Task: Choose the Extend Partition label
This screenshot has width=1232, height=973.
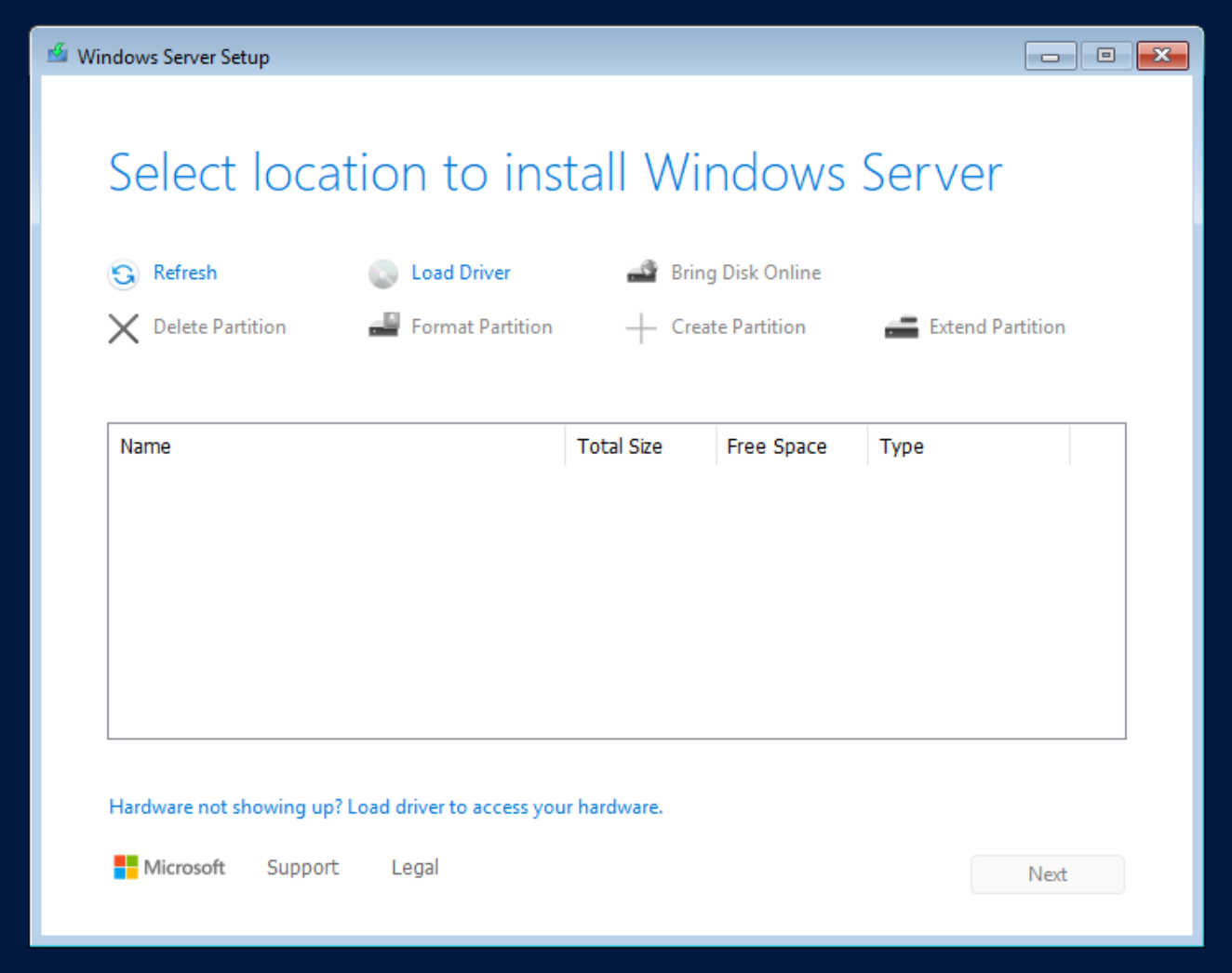Action: point(998,327)
